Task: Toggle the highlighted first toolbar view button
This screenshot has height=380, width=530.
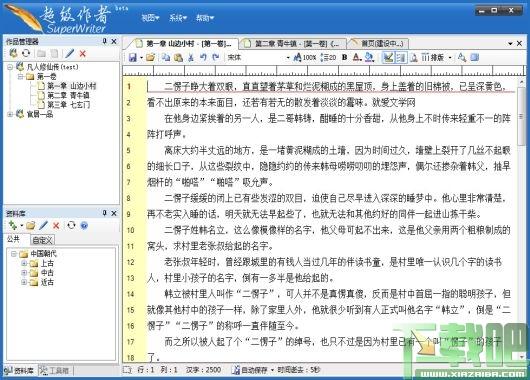Action: [388, 57]
